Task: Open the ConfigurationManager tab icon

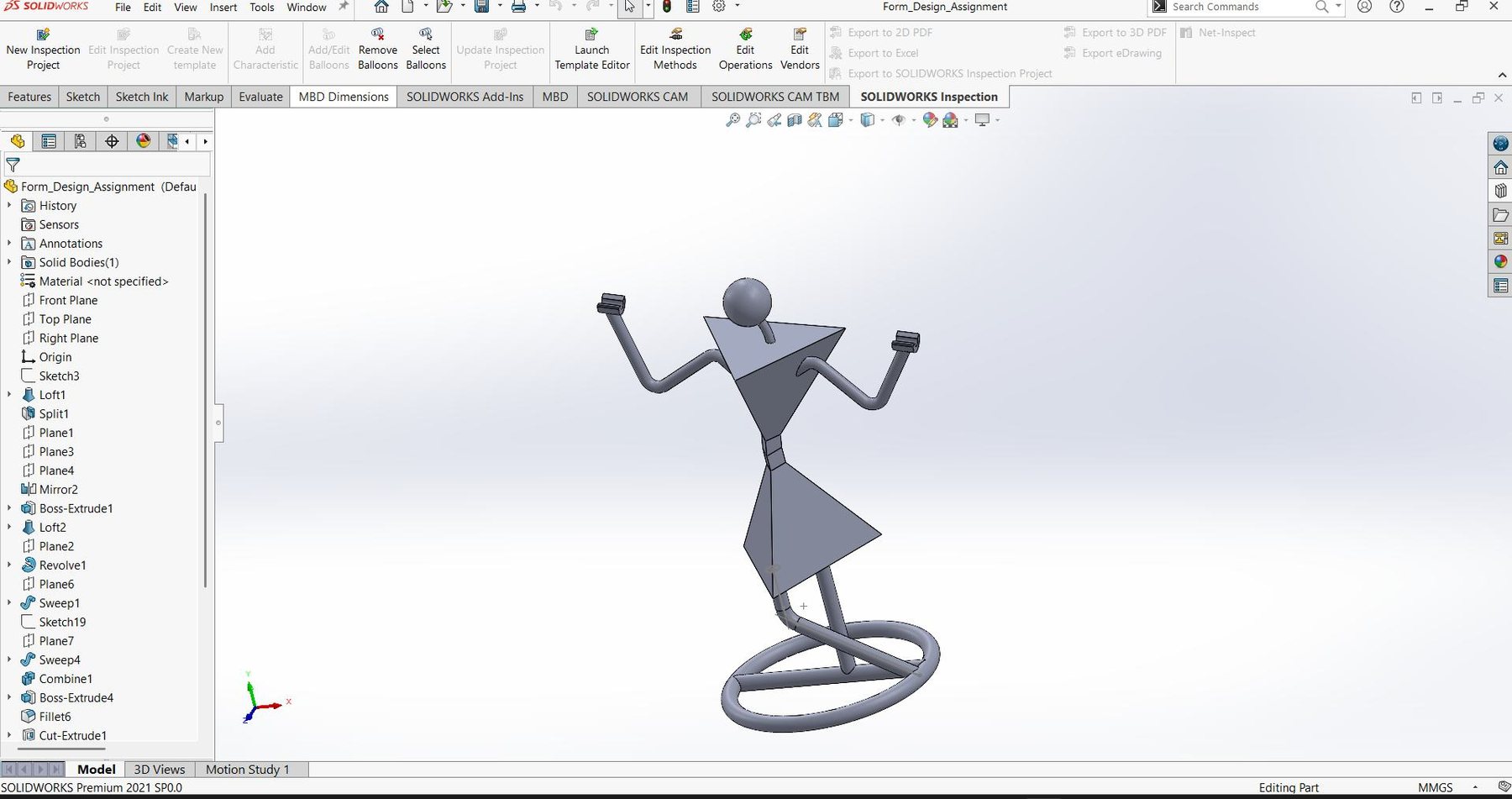Action: tap(80, 141)
